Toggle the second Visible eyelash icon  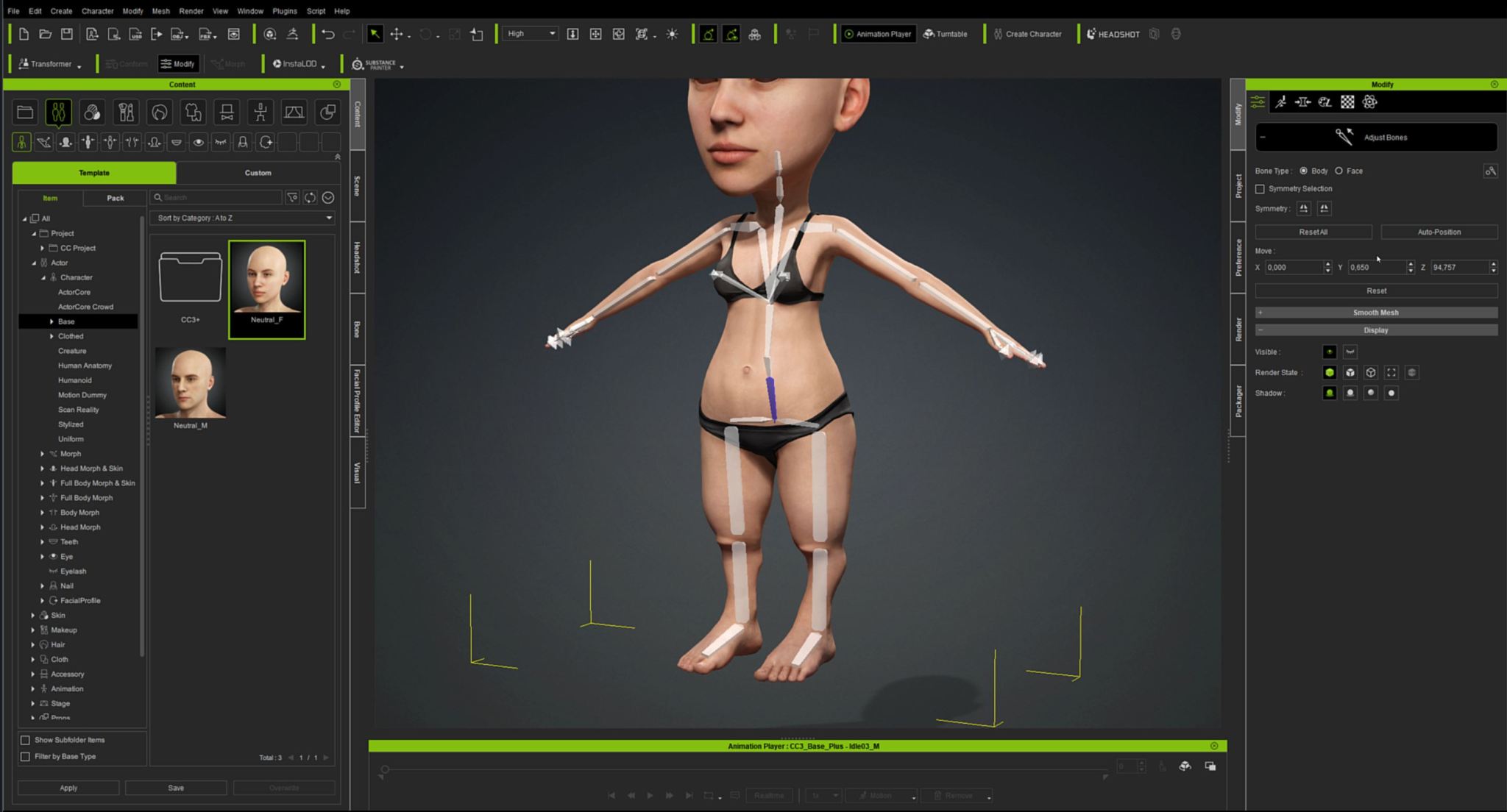tap(1350, 352)
